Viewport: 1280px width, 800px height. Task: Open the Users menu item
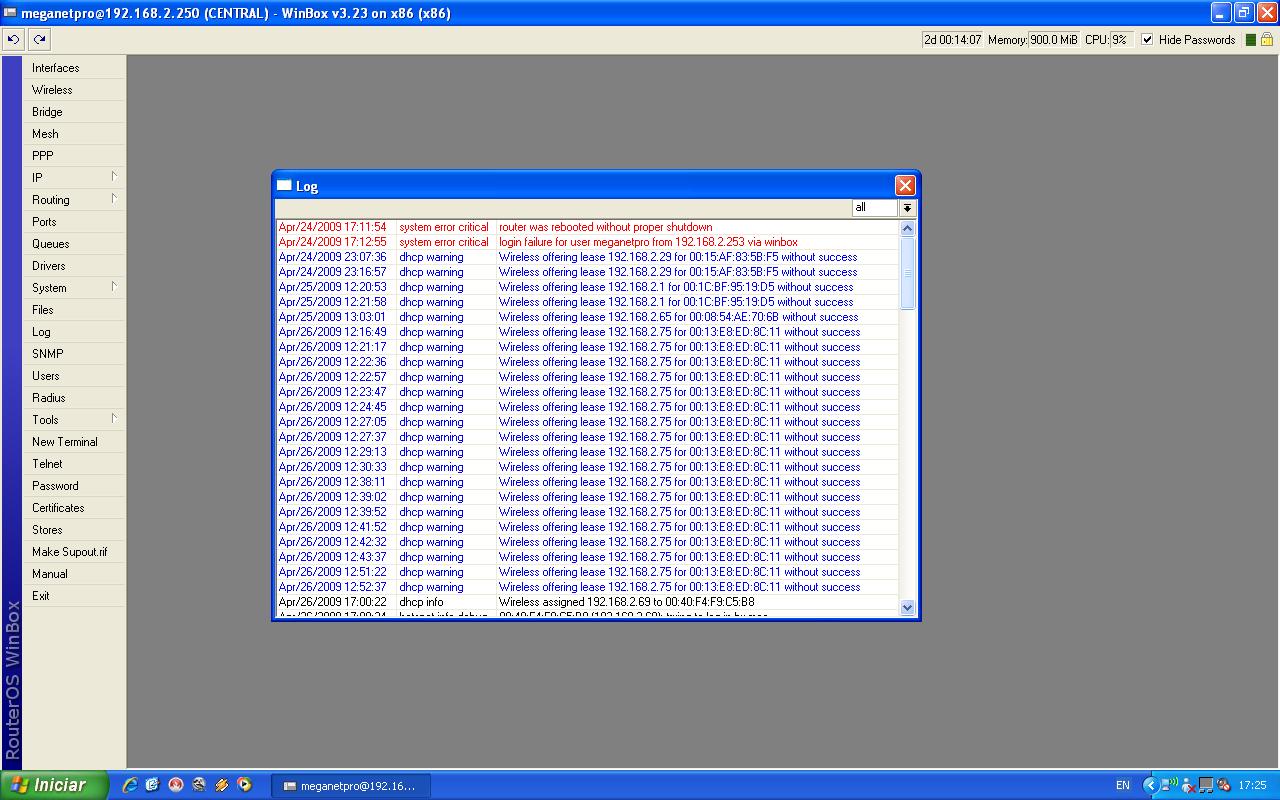click(74, 376)
